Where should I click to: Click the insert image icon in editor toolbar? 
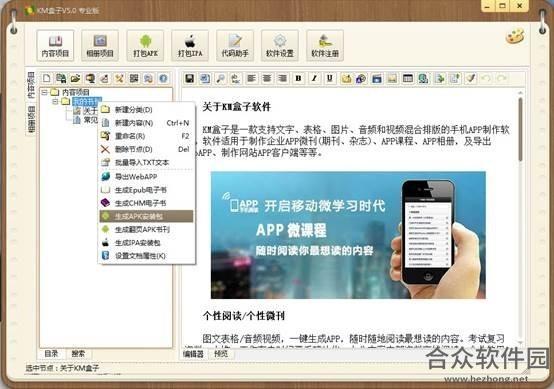coord(392,78)
